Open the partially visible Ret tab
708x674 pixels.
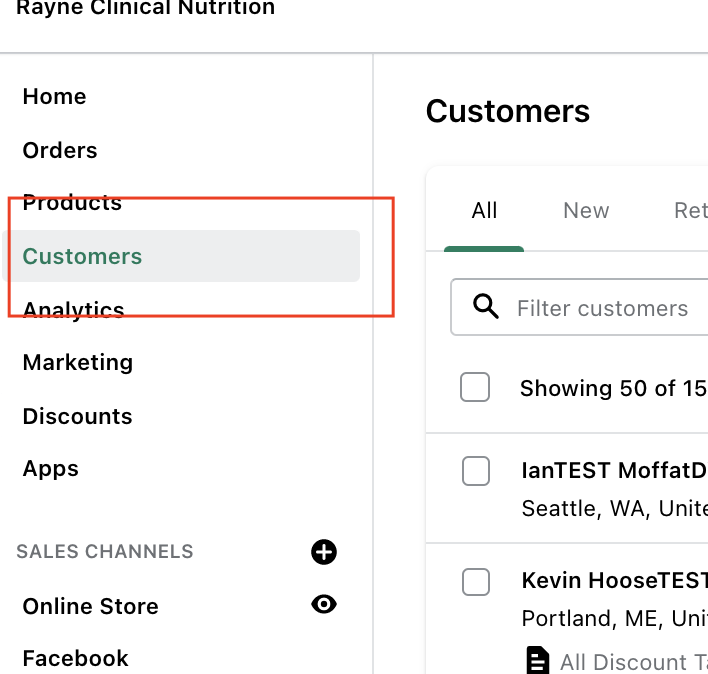[690, 211]
